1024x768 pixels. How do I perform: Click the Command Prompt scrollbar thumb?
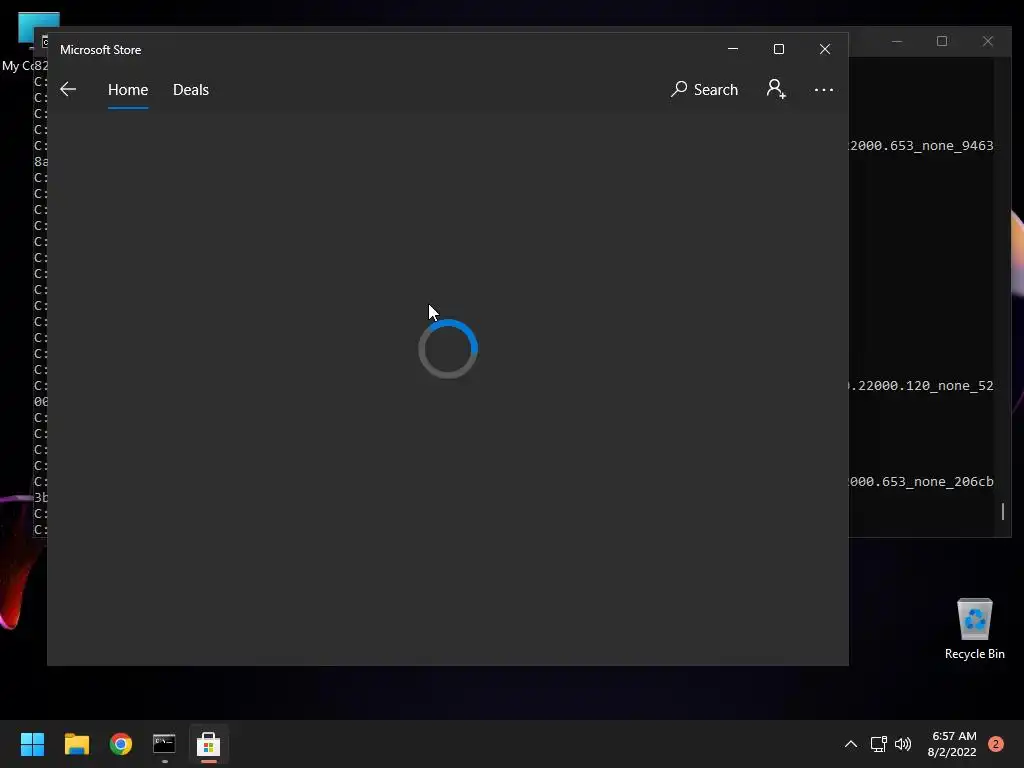[1002, 511]
